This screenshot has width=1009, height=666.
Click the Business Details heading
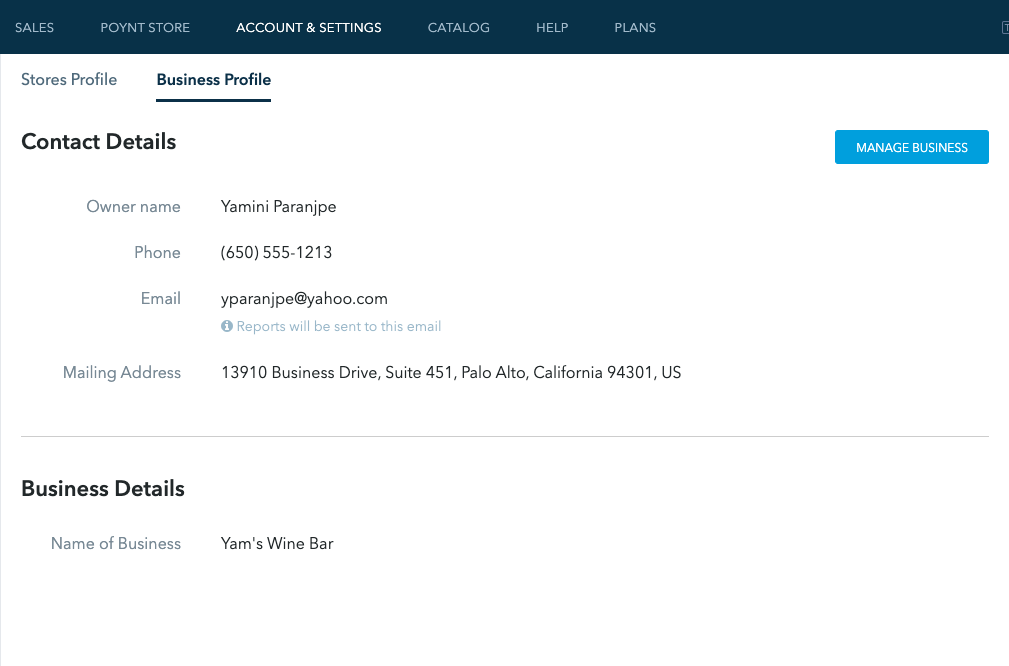(103, 488)
